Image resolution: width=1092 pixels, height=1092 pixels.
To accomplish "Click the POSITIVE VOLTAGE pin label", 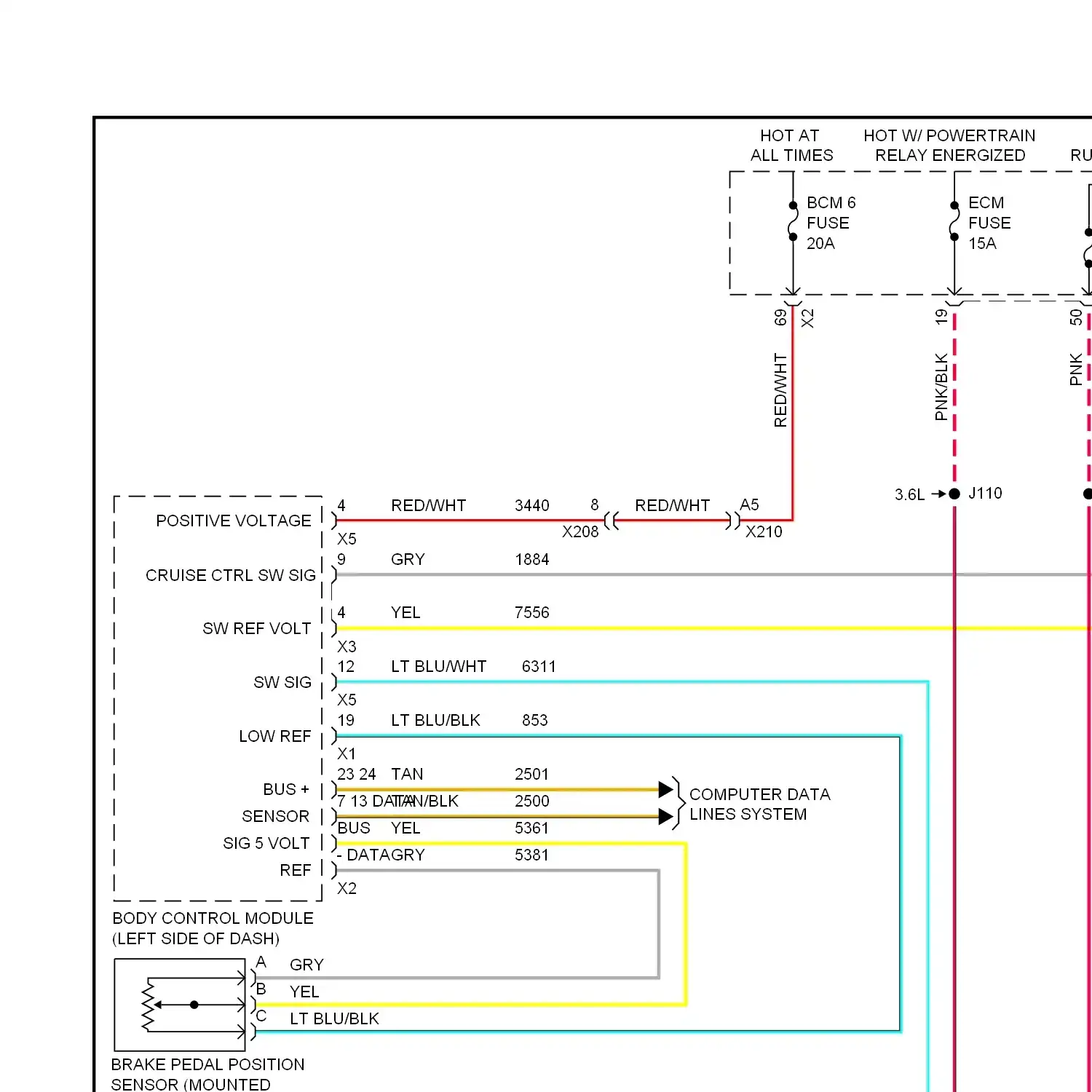I will (x=234, y=521).
